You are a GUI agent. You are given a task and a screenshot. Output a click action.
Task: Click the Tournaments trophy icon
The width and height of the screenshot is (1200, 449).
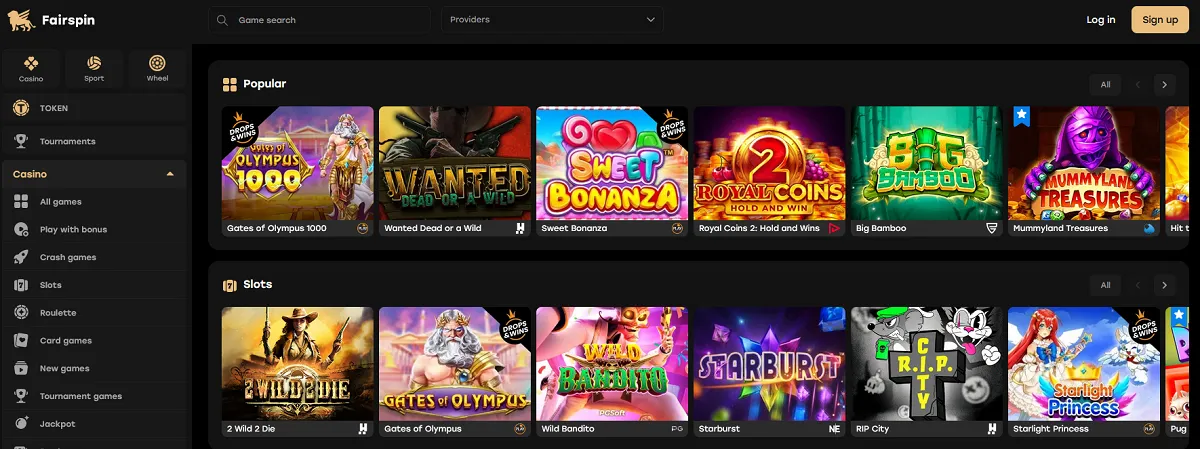(x=20, y=141)
